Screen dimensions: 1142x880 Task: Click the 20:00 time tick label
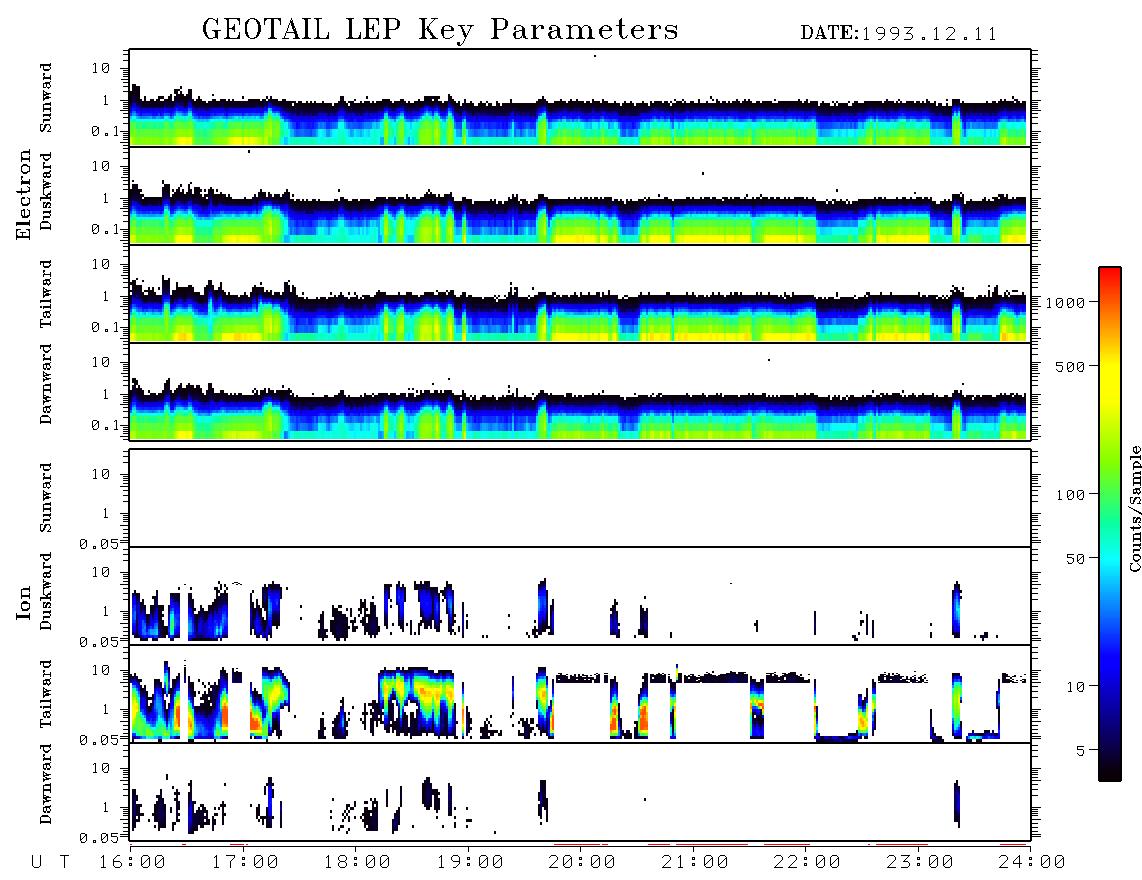point(582,862)
